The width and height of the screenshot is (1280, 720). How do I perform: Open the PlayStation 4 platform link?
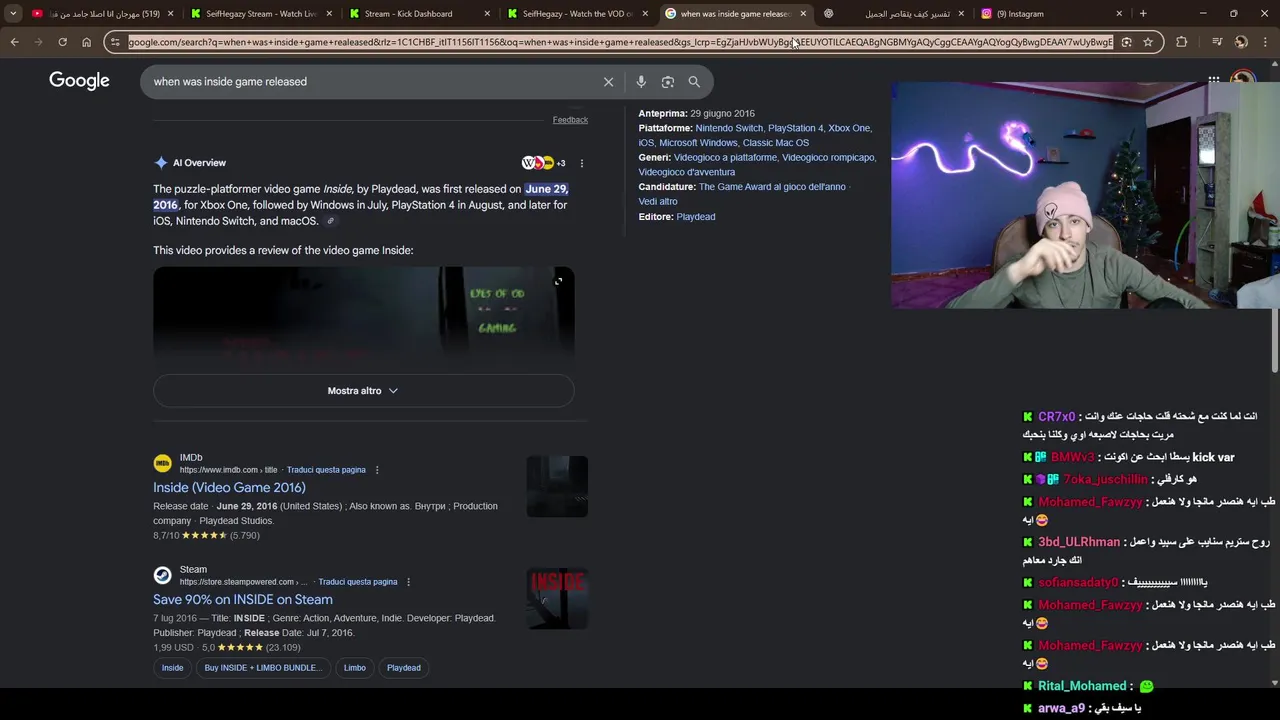click(x=796, y=128)
